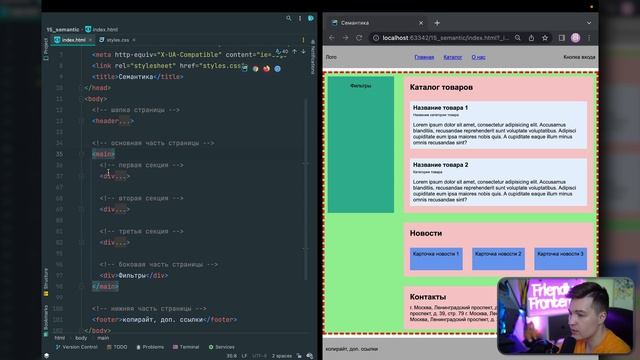Image resolution: width=640 pixels, height=360 pixels.
Task: Expand the first section div fold
Action: click(81, 176)
